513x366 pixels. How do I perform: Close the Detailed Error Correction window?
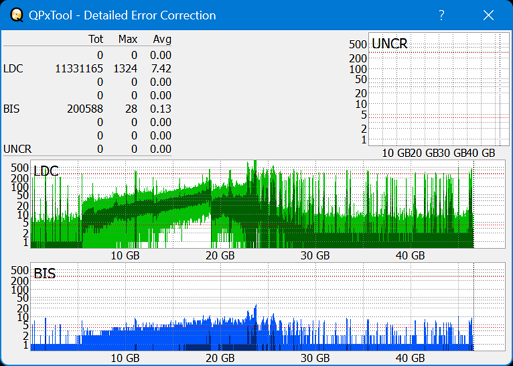[x=488, y=15]
